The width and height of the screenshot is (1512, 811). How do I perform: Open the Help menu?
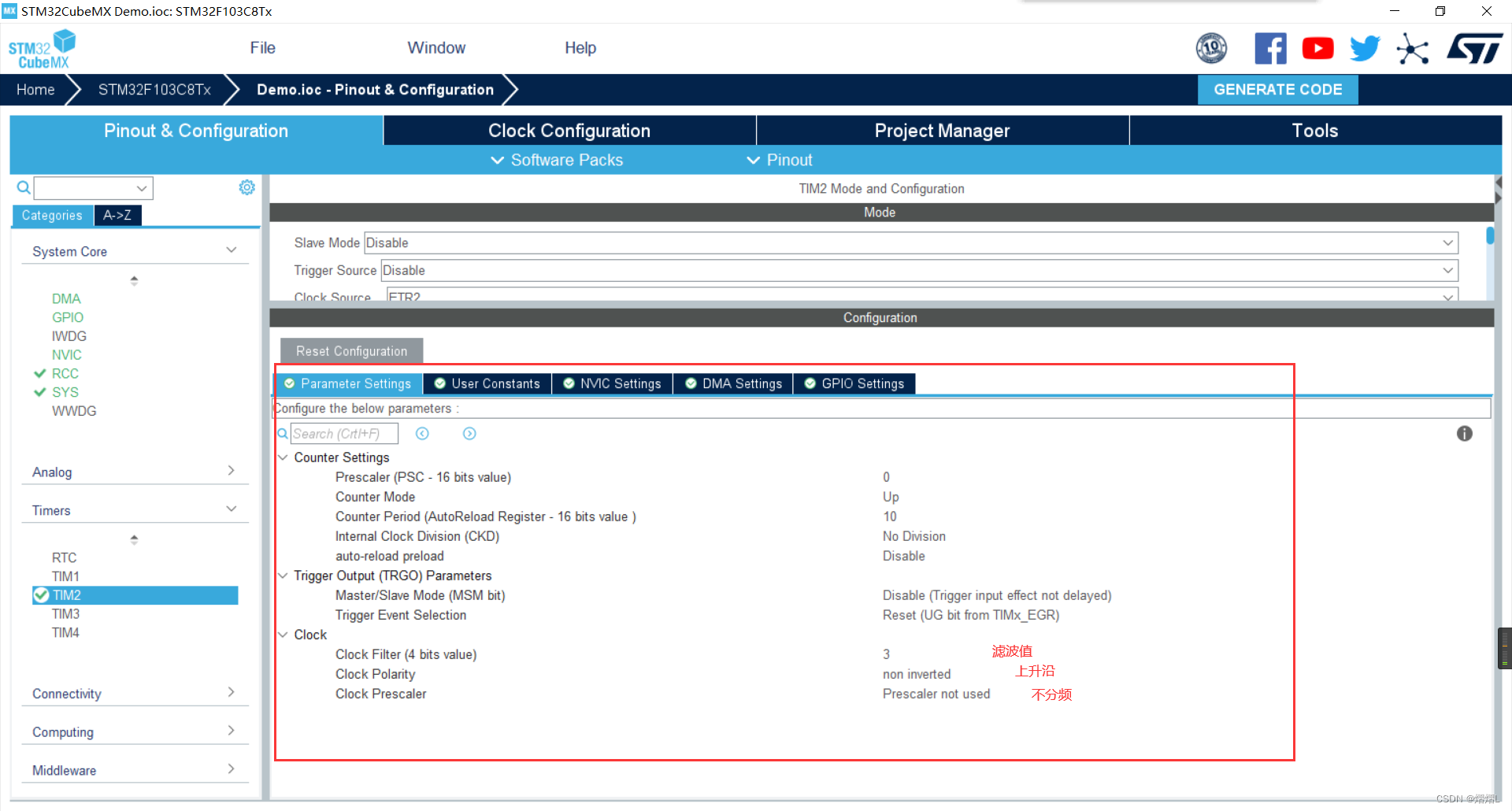click(580, 48)
